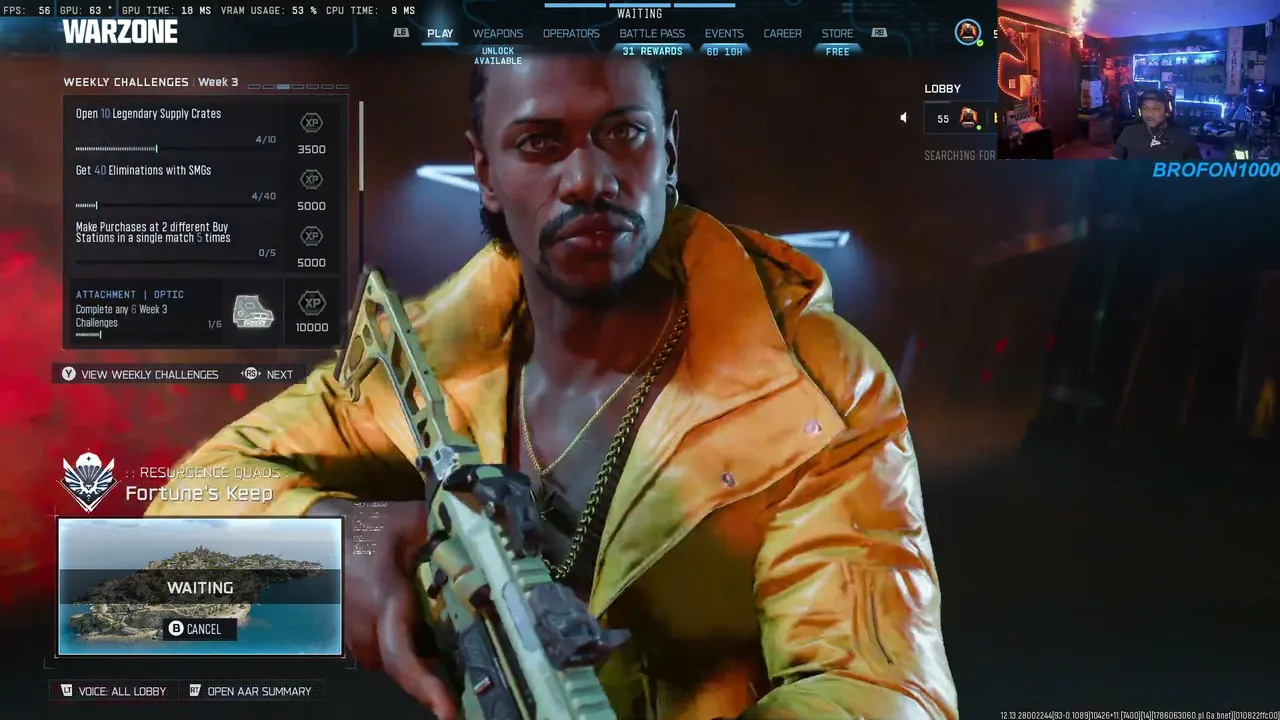Click the 6D 10H timer under Events
This screenshot has width=1280, height=720.
click(724, 51)
